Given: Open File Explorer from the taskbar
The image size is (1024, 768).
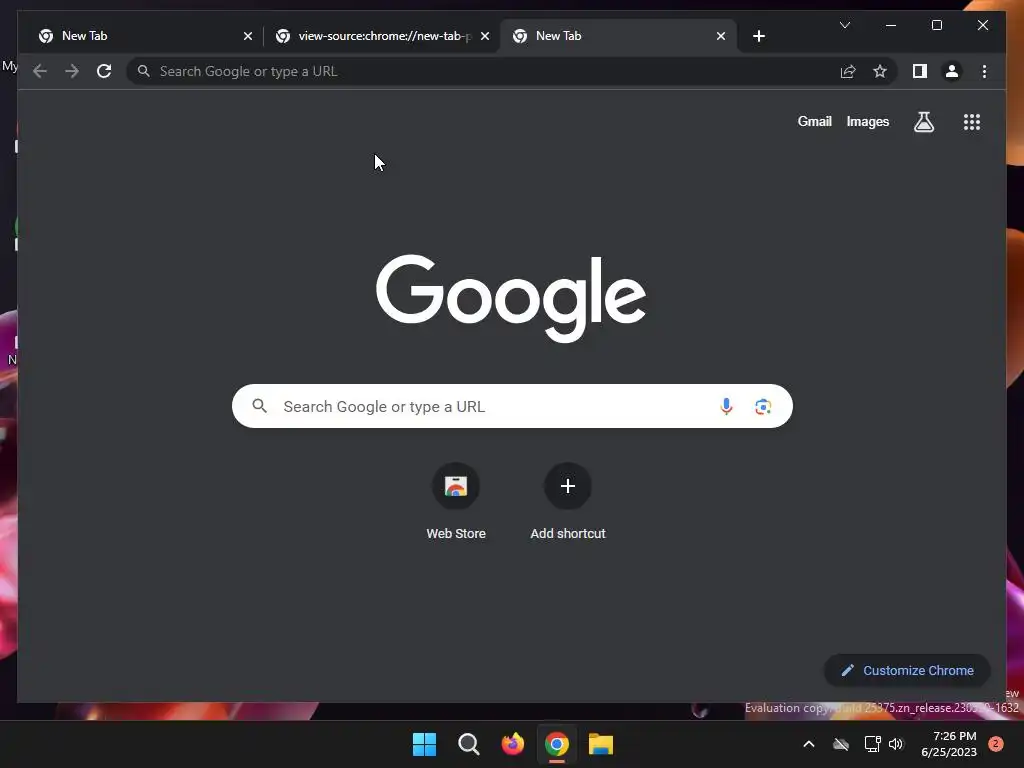Looking at the screenshot, I should pos(601,744).
